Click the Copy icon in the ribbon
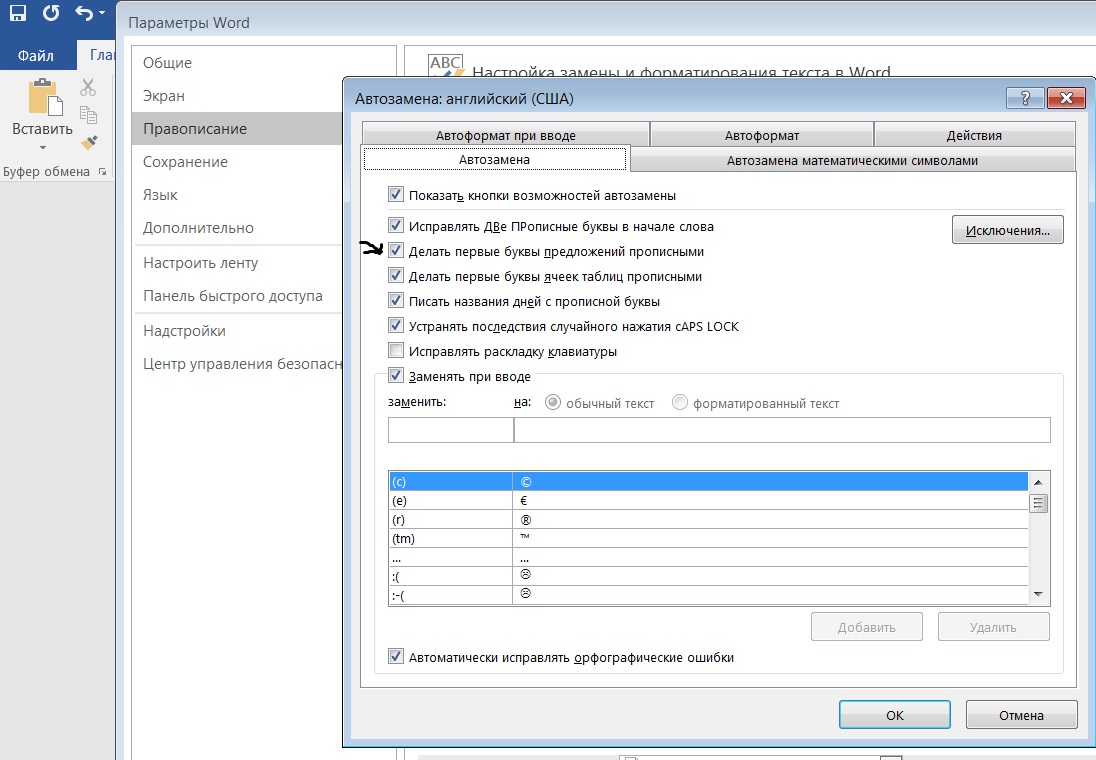 [x=88, y=115]
